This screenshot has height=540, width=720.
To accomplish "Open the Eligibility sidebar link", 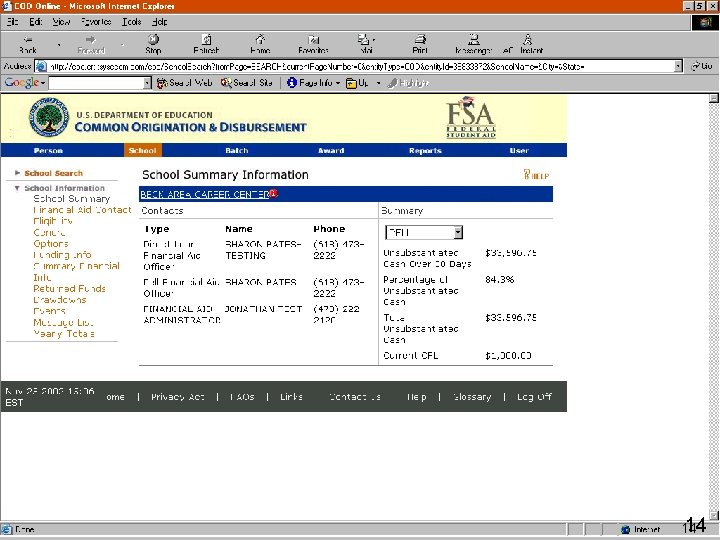I will (53, 221).
